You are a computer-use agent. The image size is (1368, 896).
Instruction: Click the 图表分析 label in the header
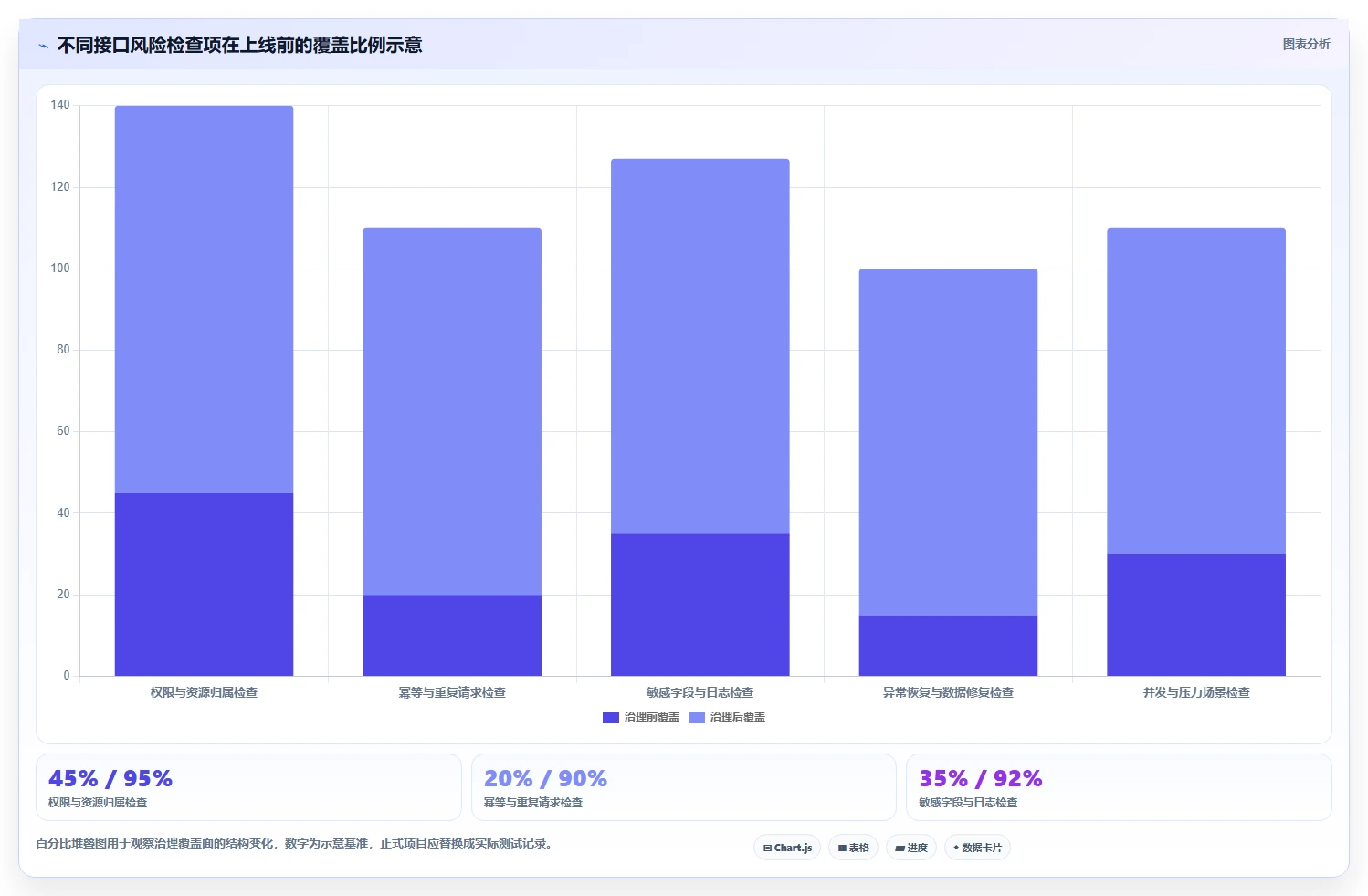tap(1306, 44)
